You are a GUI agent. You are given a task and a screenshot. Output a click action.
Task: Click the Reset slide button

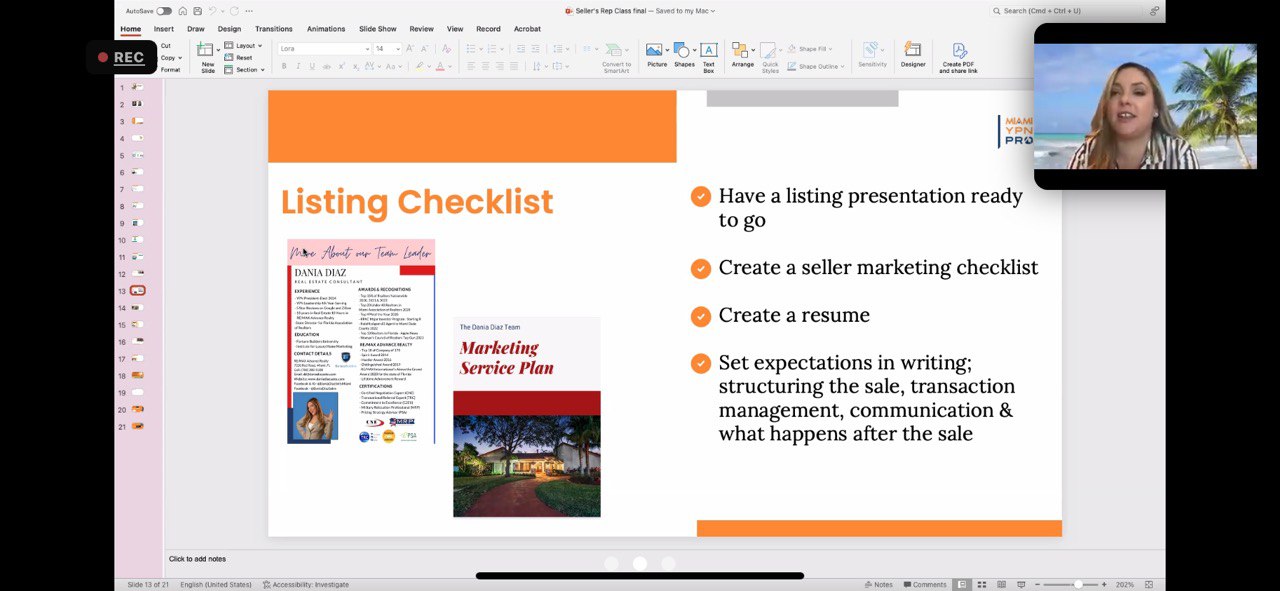pos(243,58)
